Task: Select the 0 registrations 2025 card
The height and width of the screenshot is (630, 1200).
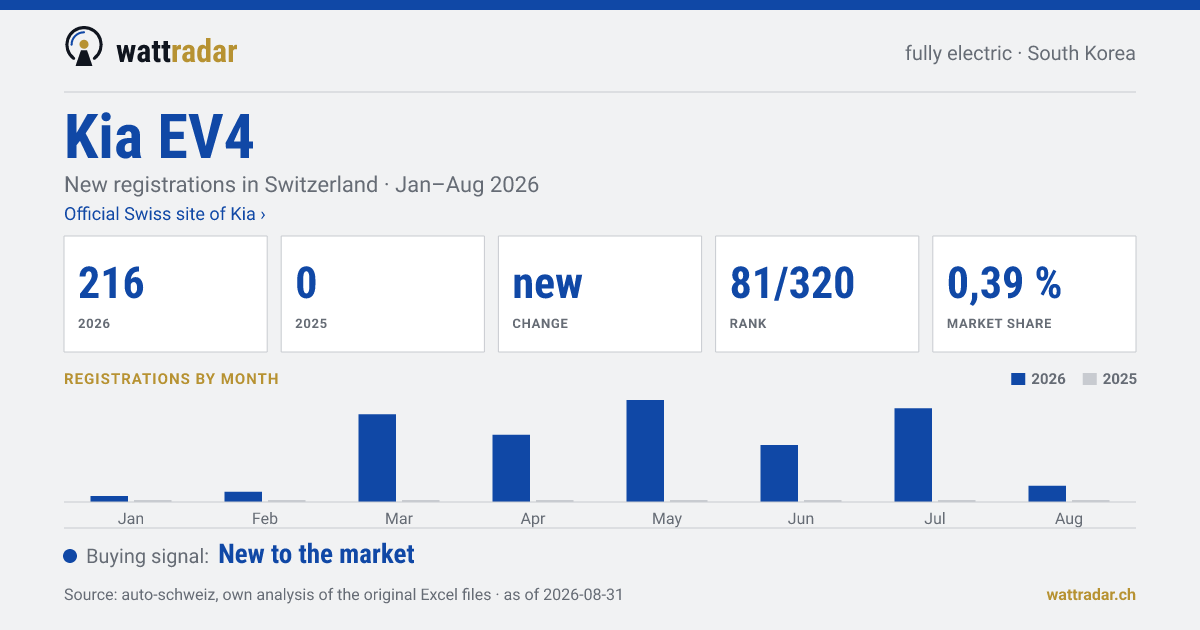Action: tap(383, 294)
